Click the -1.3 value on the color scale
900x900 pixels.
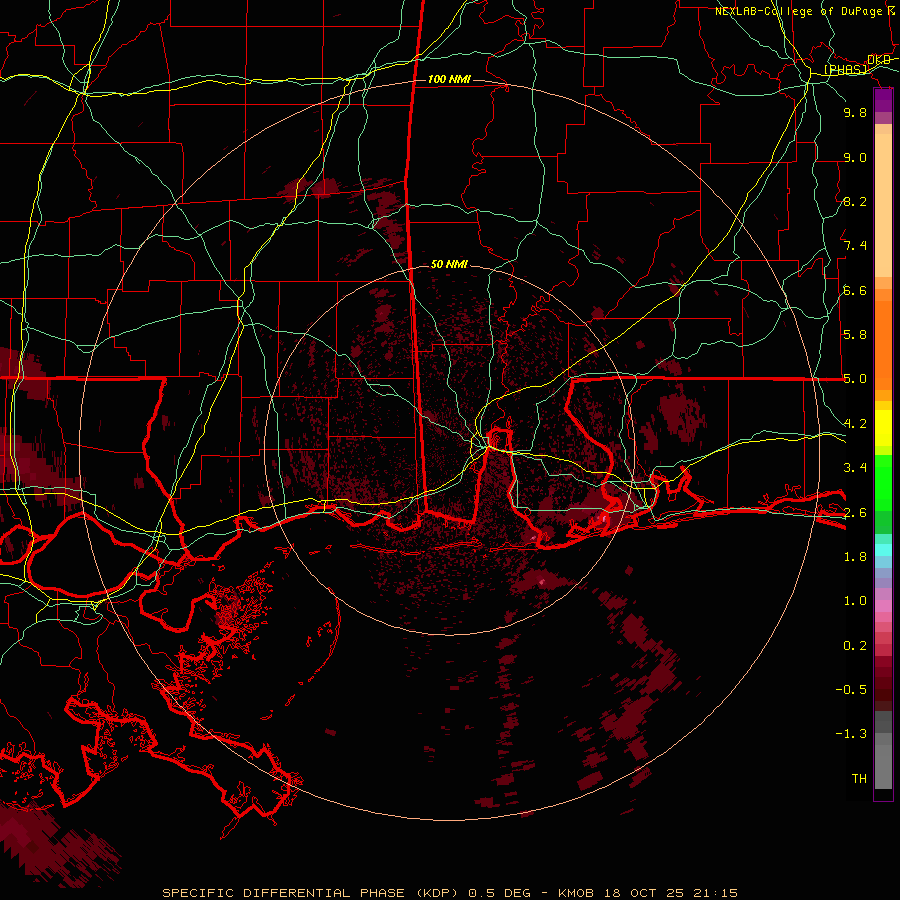[851, 734]
